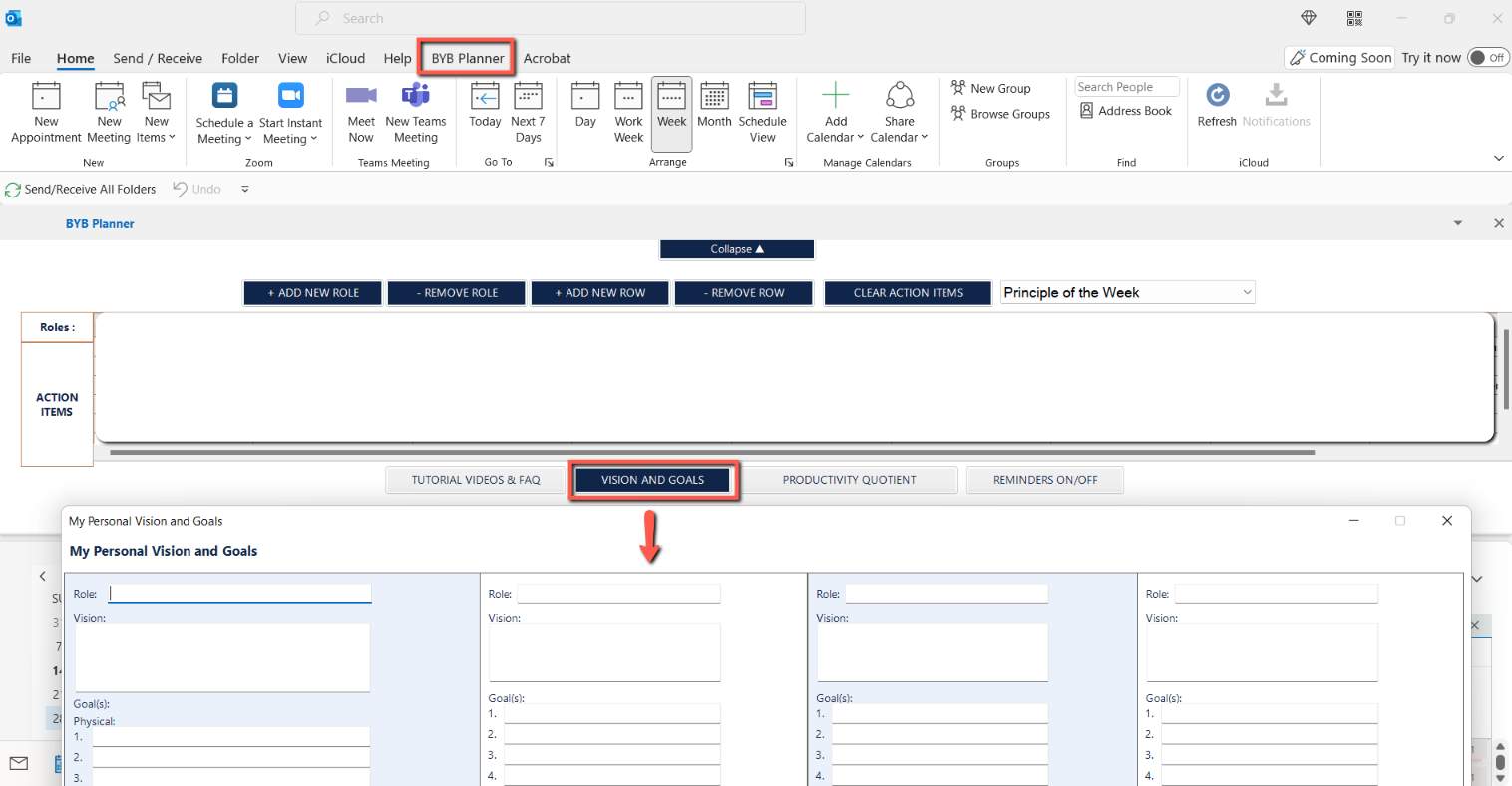Toggle the Try it now switch
1512x786 pixels.
click(1489, 58)
